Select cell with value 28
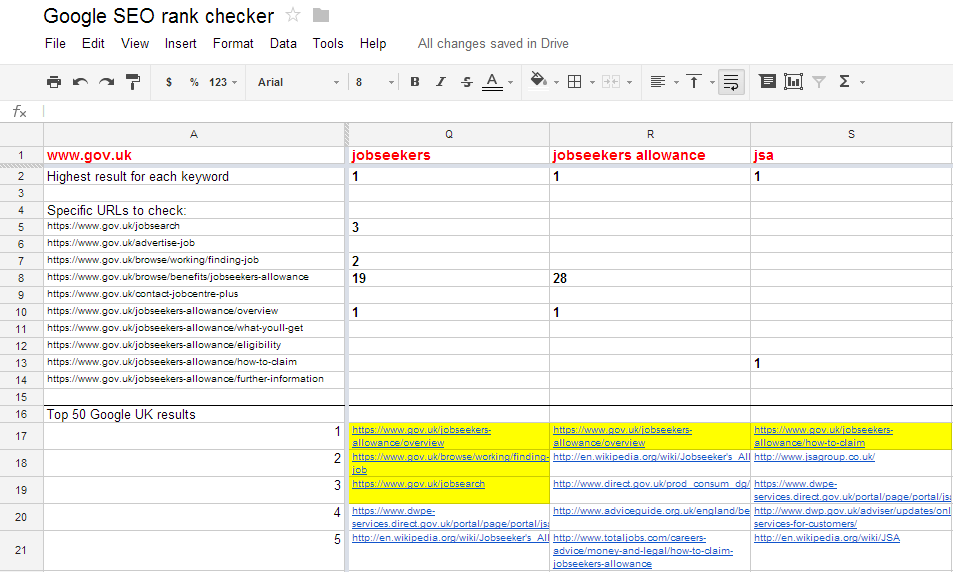This screenshot has height=572, width=953. (650, 278)
